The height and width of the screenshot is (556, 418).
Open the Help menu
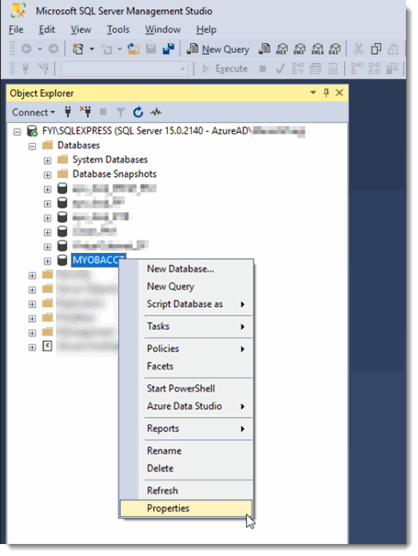[x=206, y=29]
